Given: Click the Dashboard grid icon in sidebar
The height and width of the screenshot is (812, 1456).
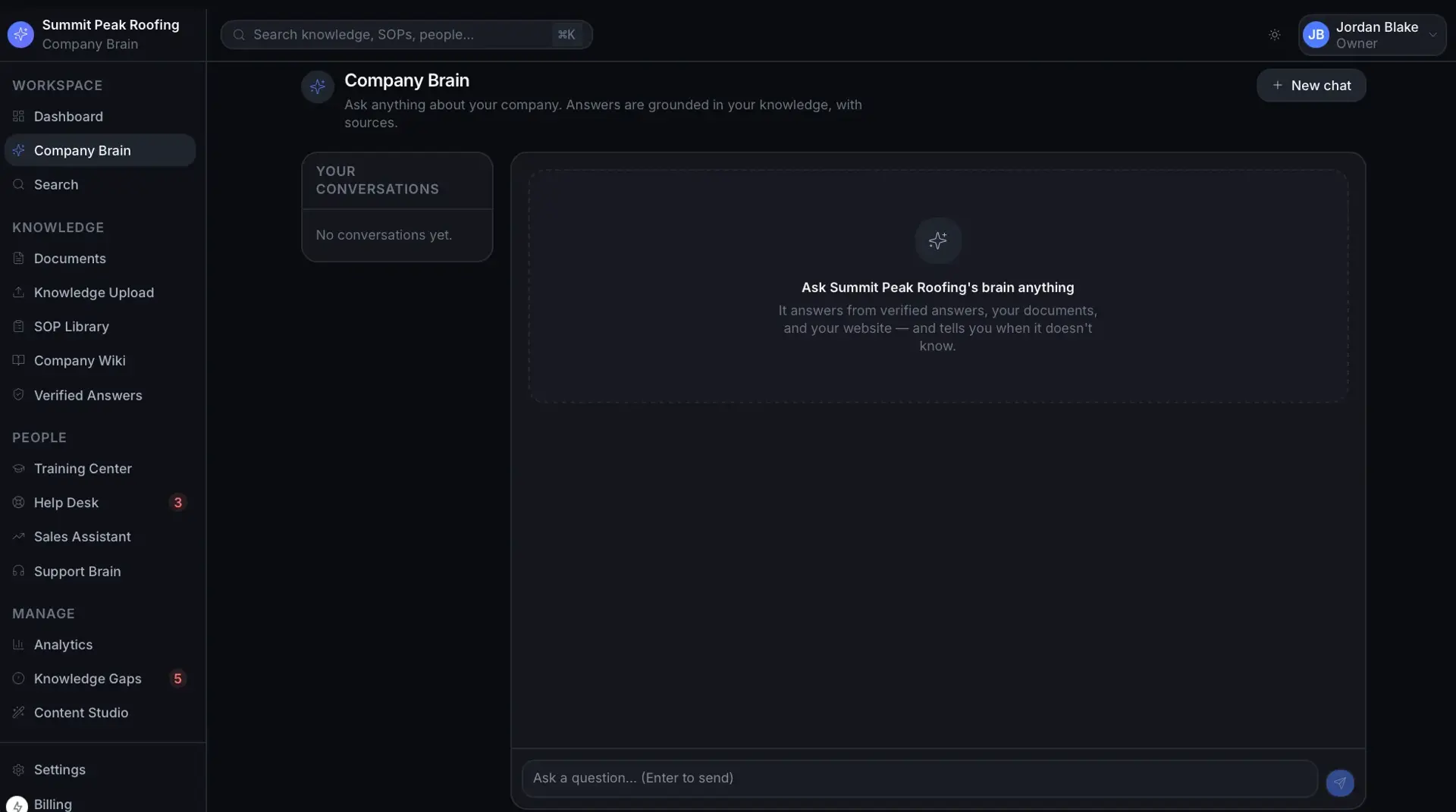Looking at the screenshot, I should pos(19,116).
